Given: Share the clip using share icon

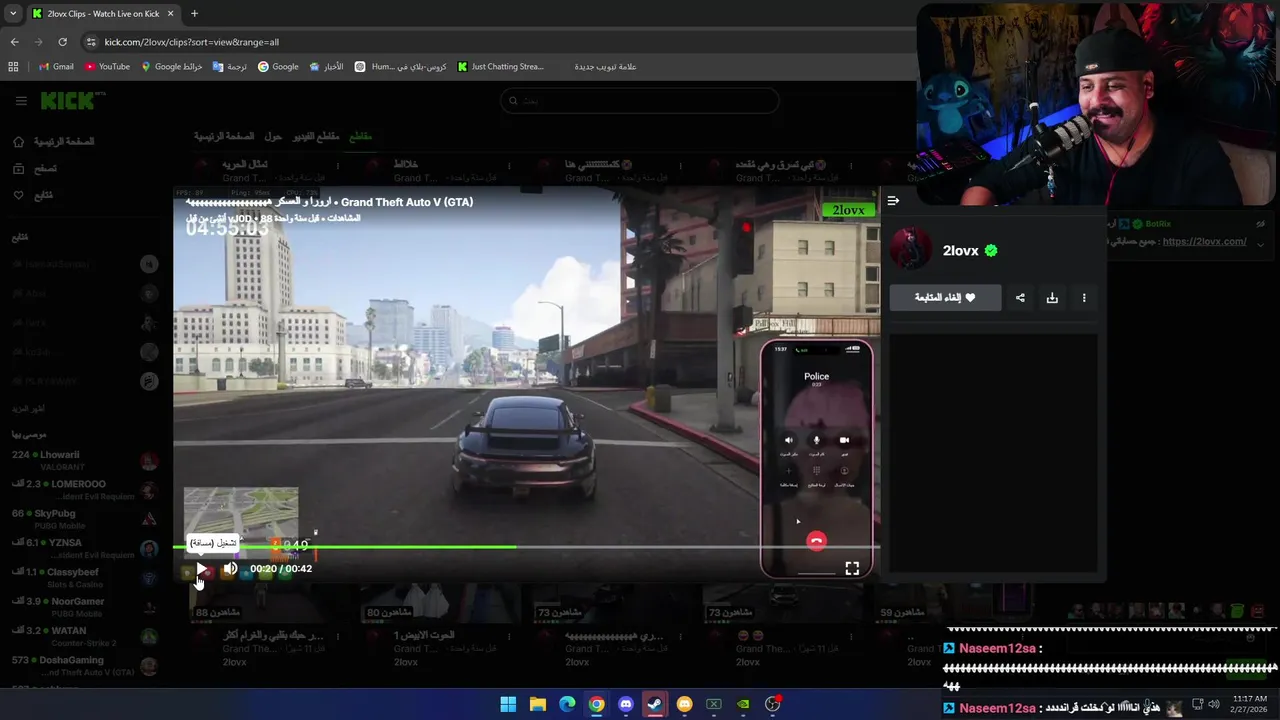Looking at the screenshot, I should tap(1020, 297).
